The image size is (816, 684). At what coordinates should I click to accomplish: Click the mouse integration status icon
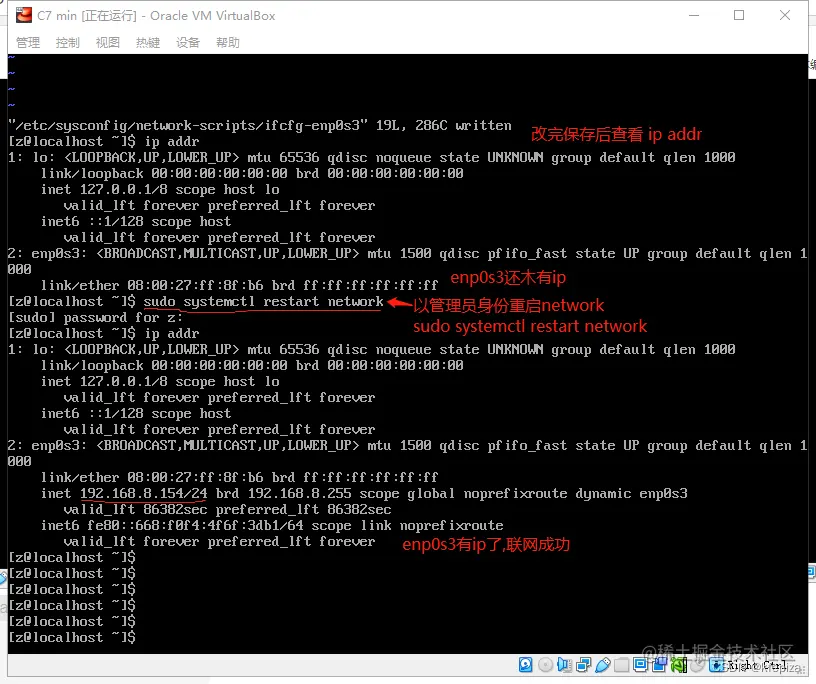697,665
